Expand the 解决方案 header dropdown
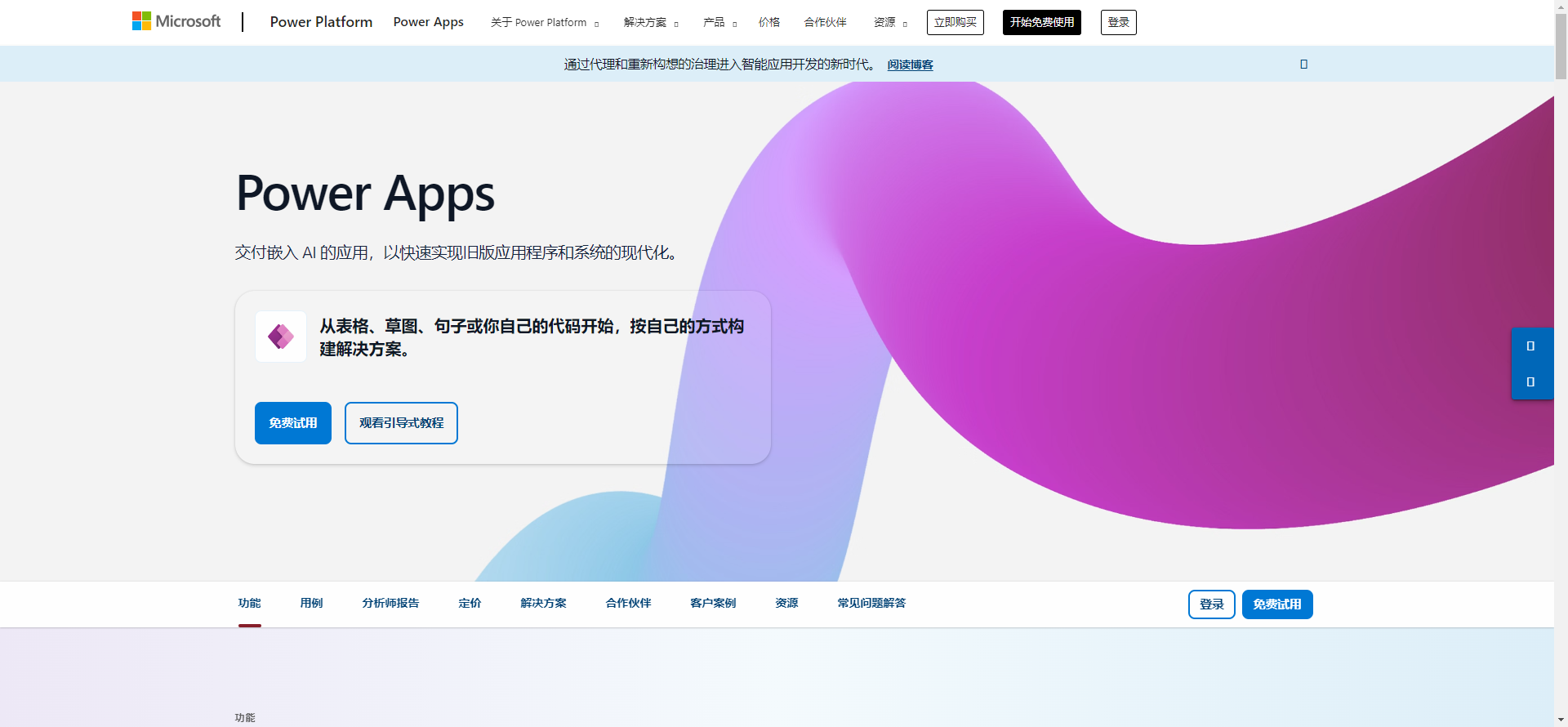Image resolution: width=1568 pixels, height=727 pixels. click(651, 23)
